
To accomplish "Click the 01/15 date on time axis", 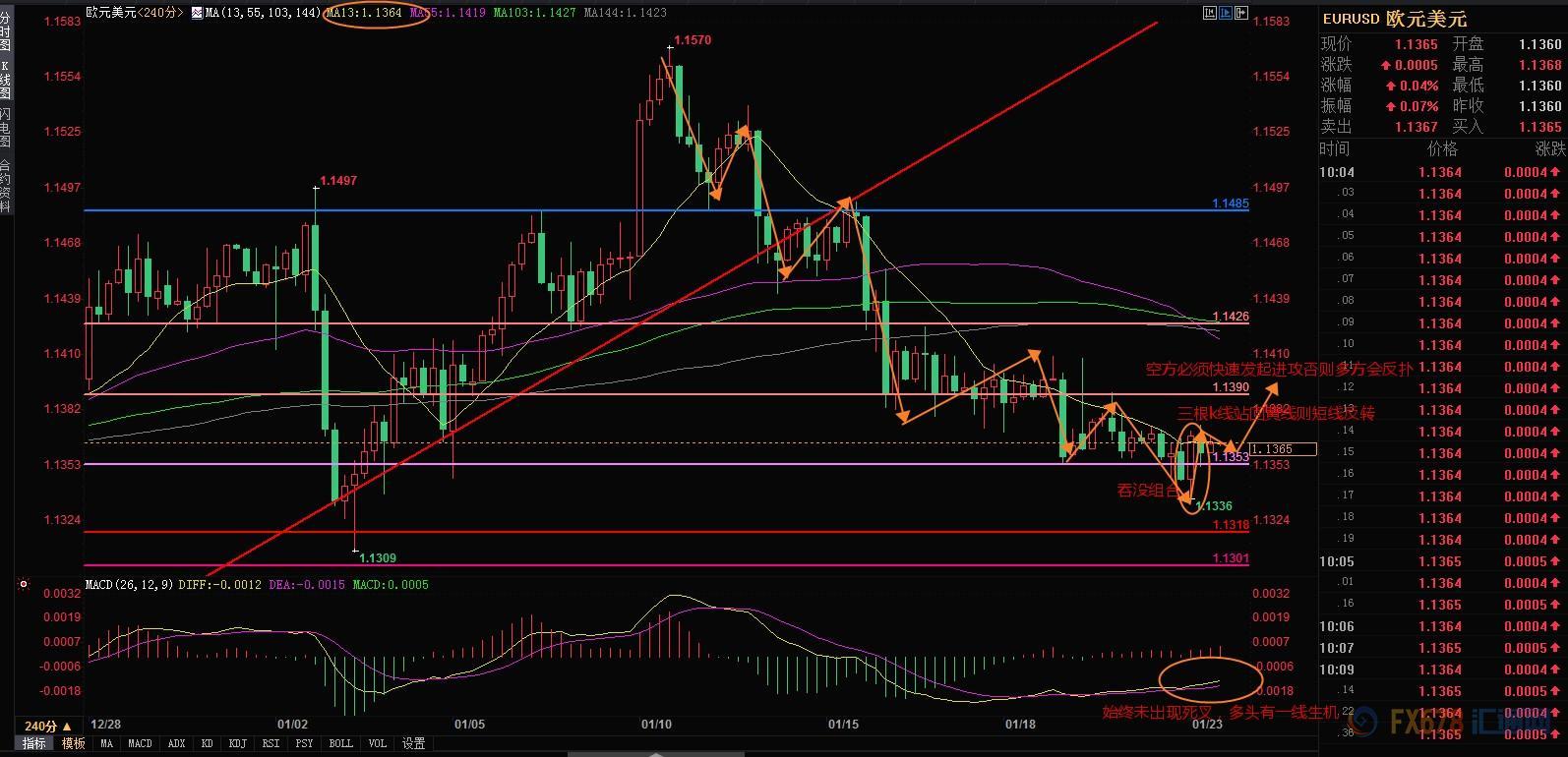I will tap(843, 725).
